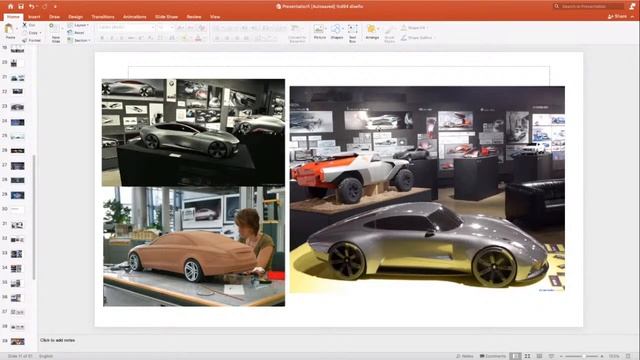
Task: Click the English language status text
Action: click(x=46, y=356)
